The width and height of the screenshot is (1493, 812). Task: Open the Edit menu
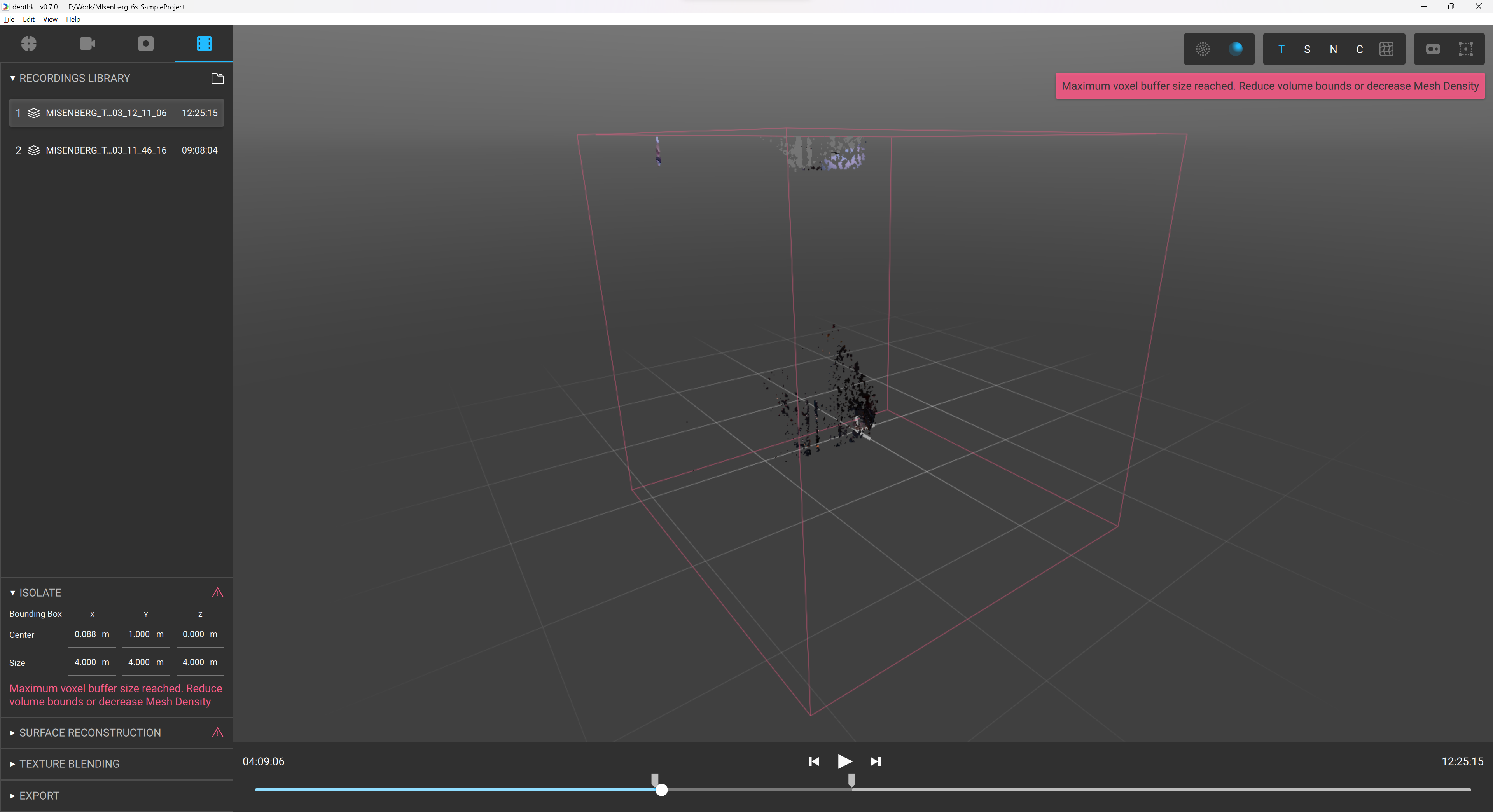point(28,19)
